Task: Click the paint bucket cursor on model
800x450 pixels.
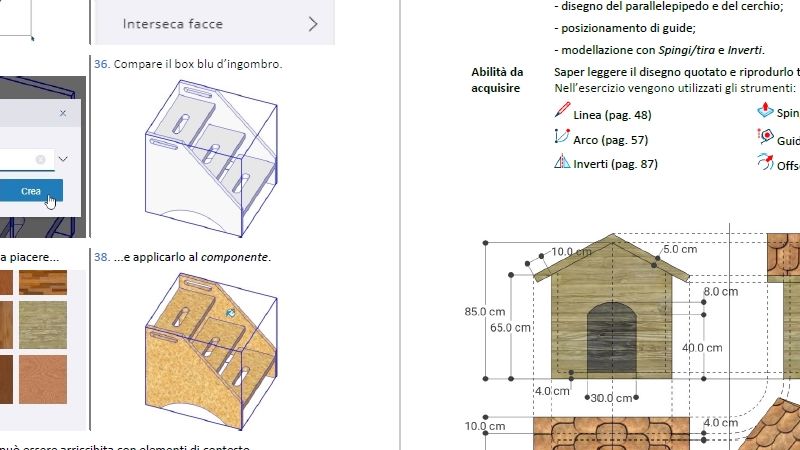Action: coord(231,313)
